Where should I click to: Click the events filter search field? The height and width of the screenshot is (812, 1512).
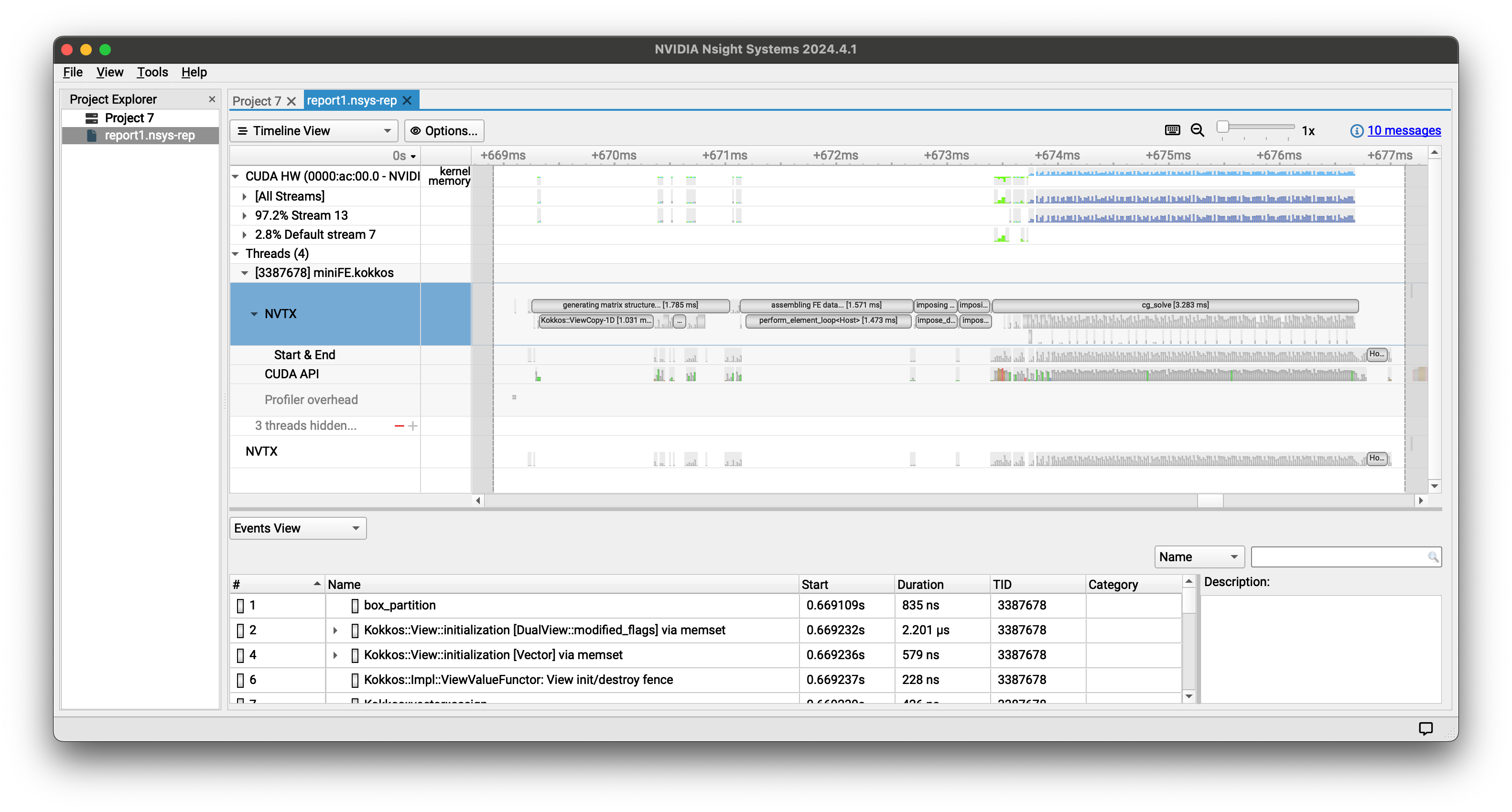click(x=1346, y=557)
